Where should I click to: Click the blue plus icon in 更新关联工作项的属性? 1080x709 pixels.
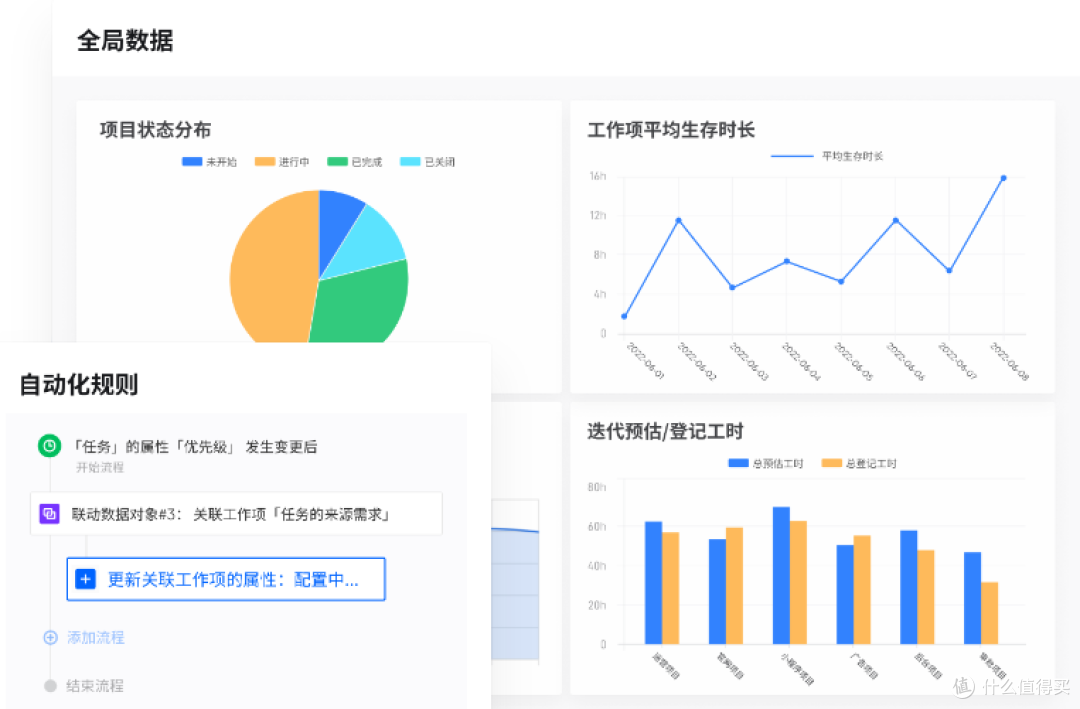(85, 579)
